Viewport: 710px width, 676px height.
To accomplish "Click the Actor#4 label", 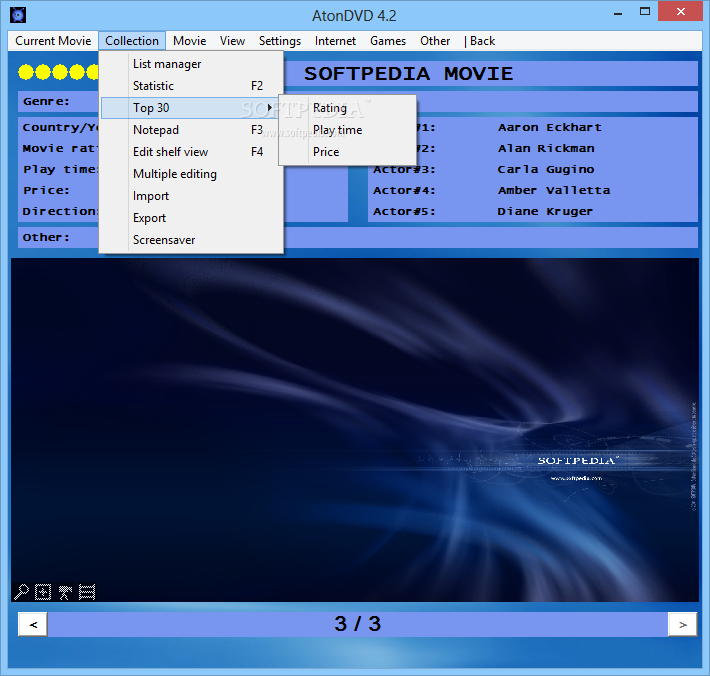I will point(404,190).
